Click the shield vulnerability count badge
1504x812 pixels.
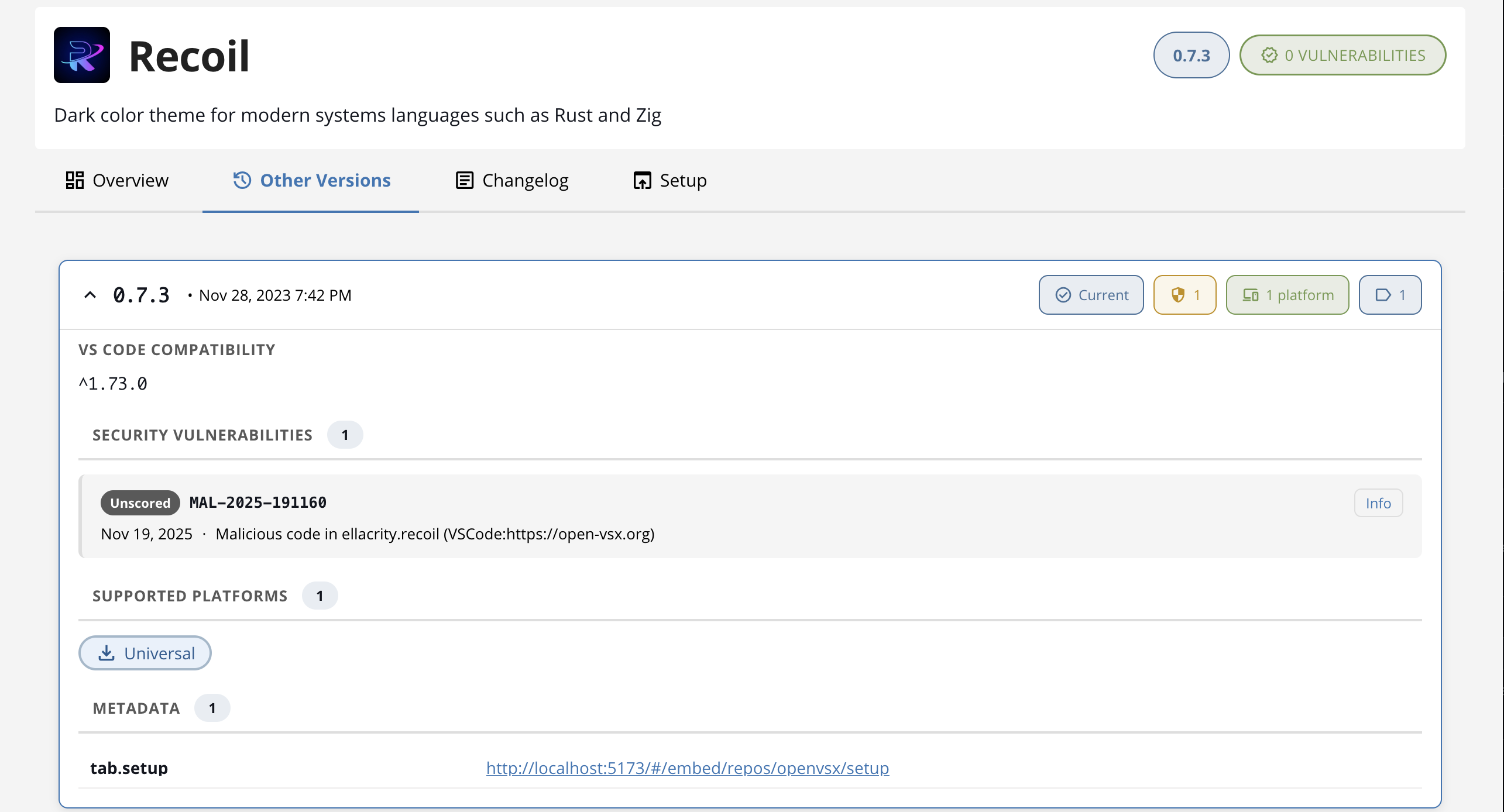pyautogui.click(x=1185, y=295)
